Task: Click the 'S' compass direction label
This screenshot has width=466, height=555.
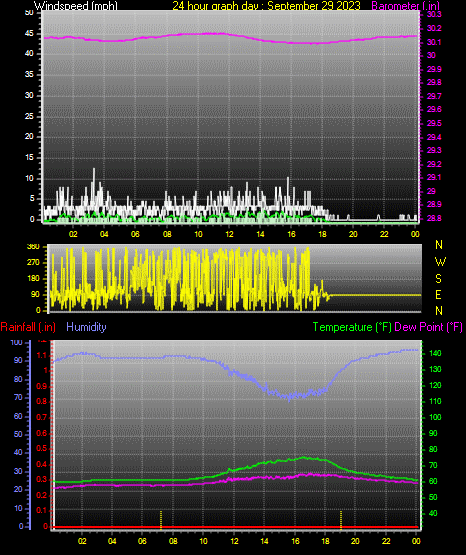Action: coord(438,279)
